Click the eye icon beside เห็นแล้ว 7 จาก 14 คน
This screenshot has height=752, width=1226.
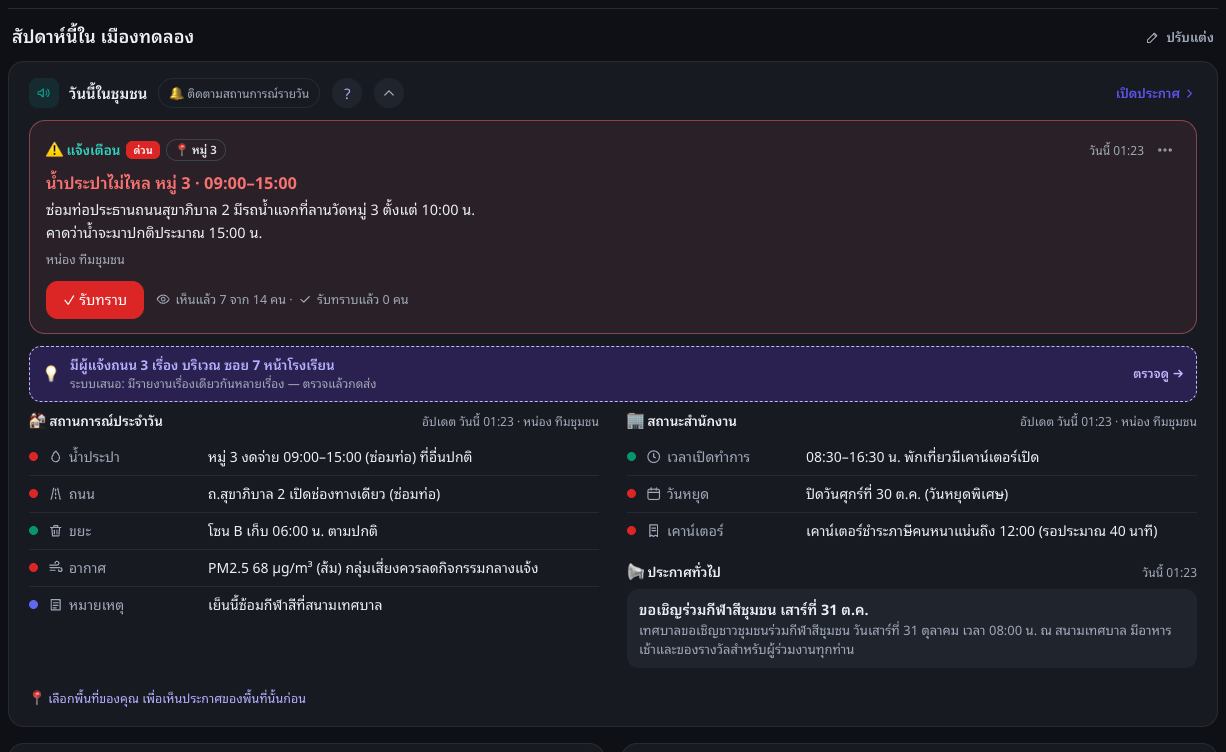164,299
